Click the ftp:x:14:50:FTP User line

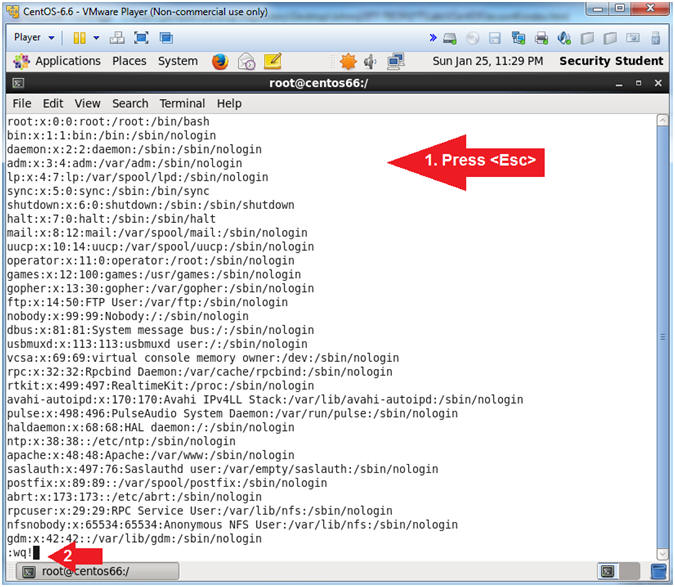point(147,303)
